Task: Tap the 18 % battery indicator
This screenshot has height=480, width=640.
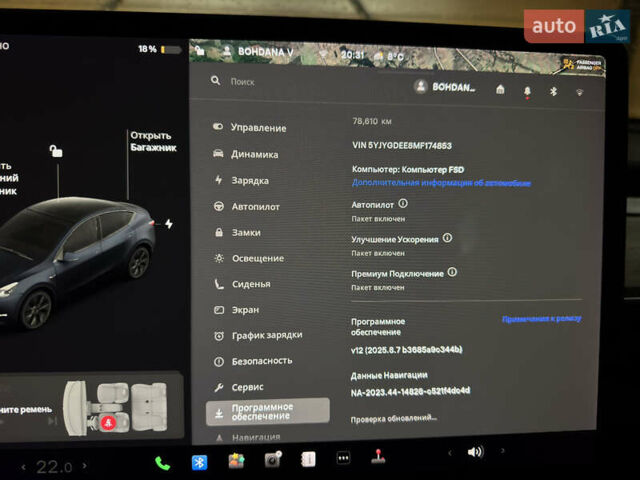Action: point(159,49)
